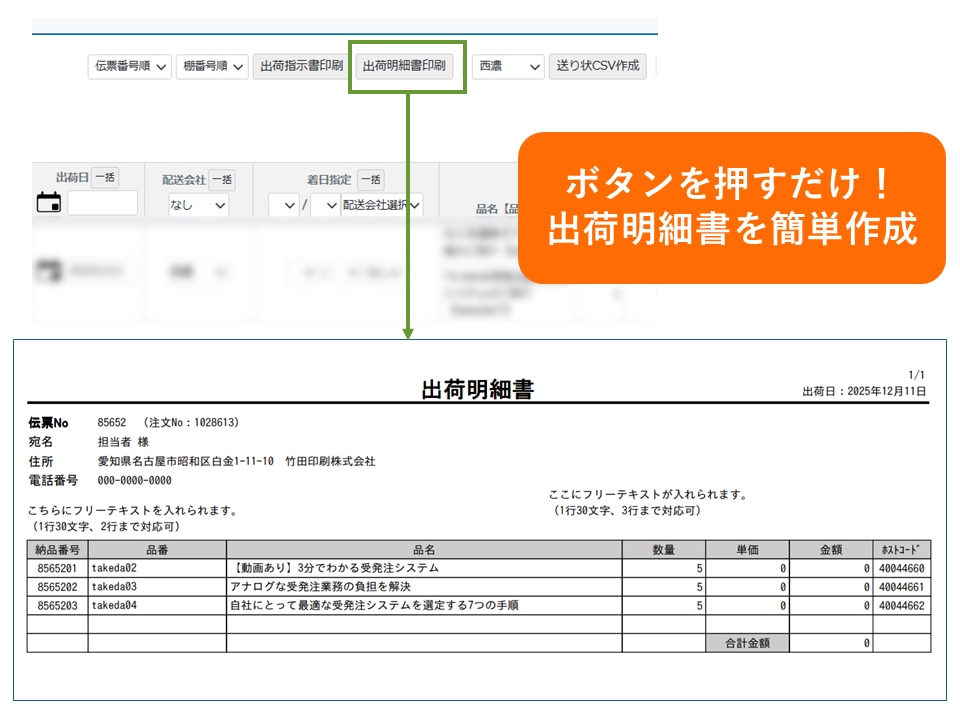The height and width of the screenshot is (720, 960).
Task: Click the 納品番号 8565203 cell
Action: pyautogui.click(x=57, y=605)
